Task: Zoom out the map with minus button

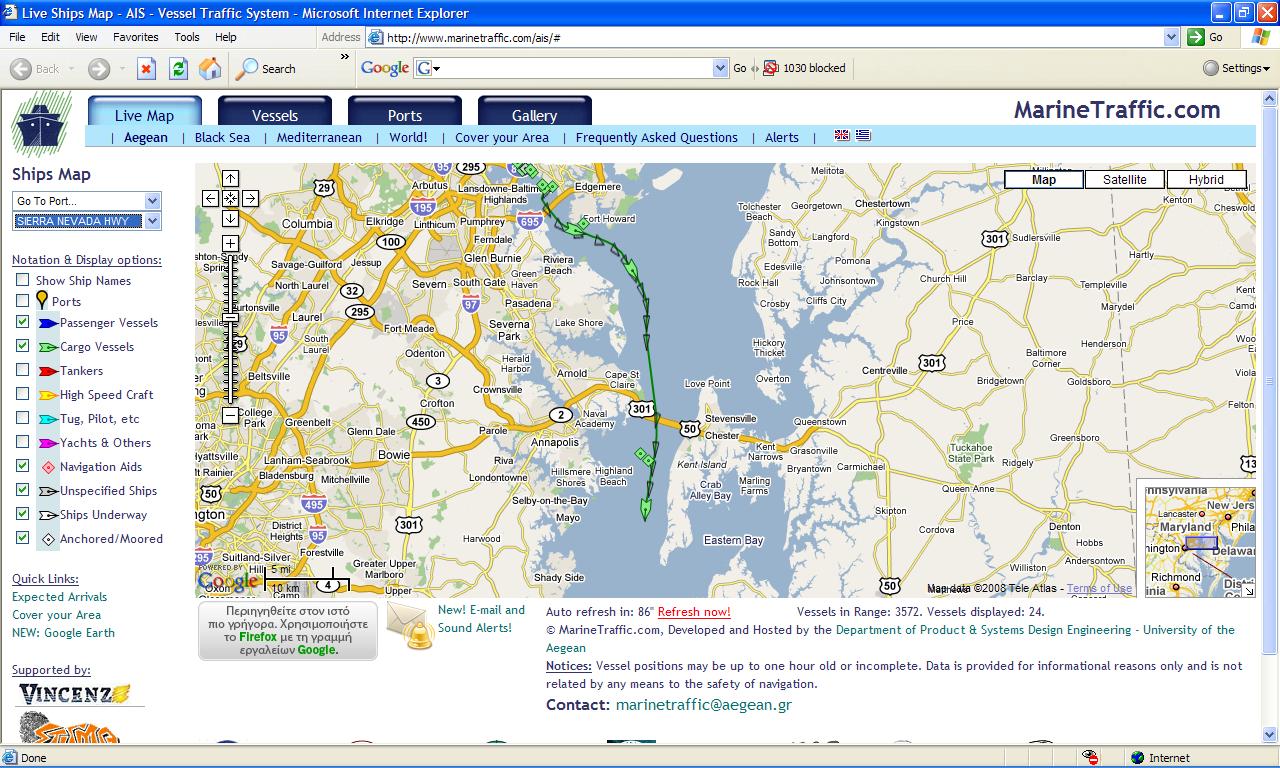Action: (x=230, y=415)
